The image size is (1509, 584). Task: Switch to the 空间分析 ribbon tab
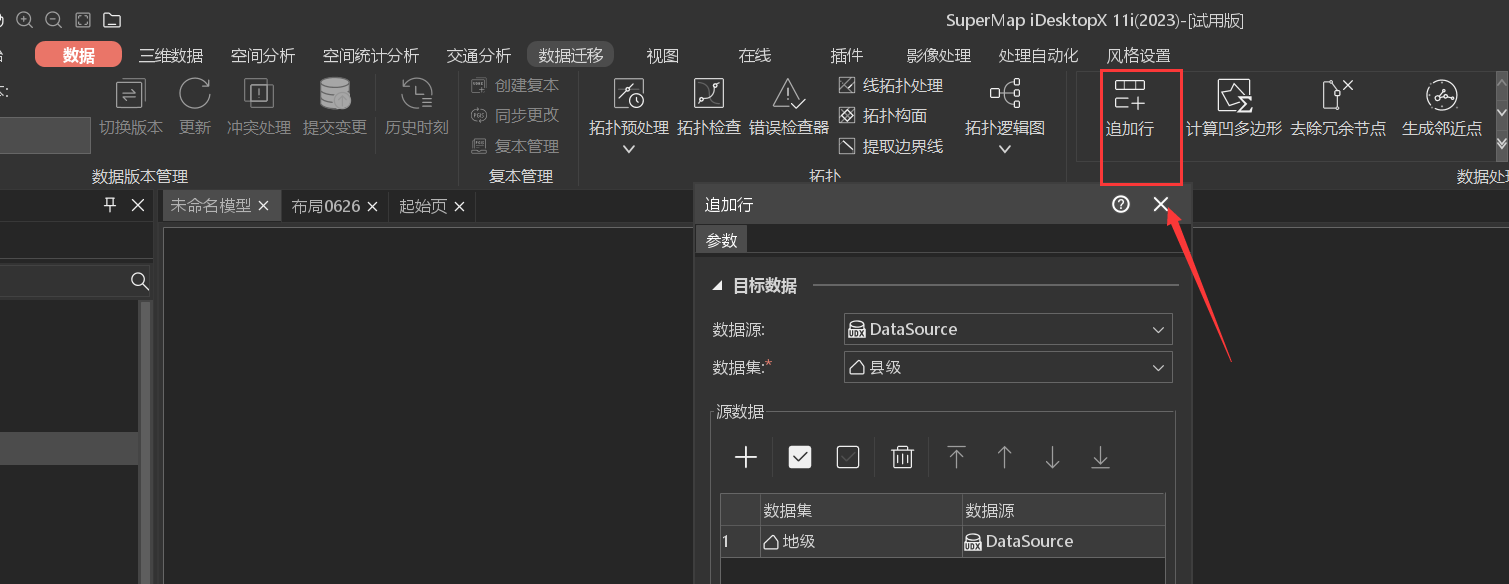pyautogui.click(x=262, y=55)
